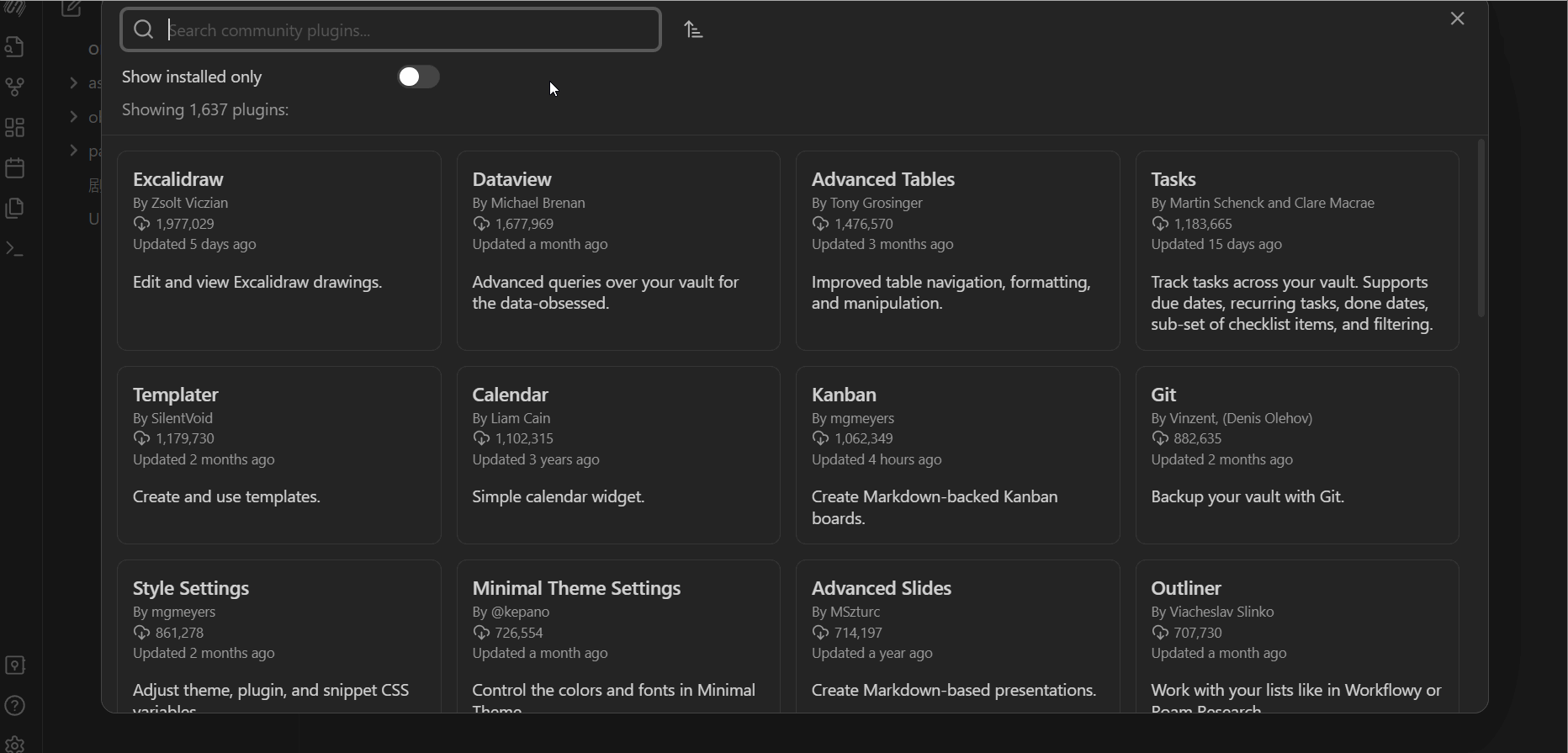
Task: Click "By Tony Grosinger" author text
Action: (x=867, y=203)
